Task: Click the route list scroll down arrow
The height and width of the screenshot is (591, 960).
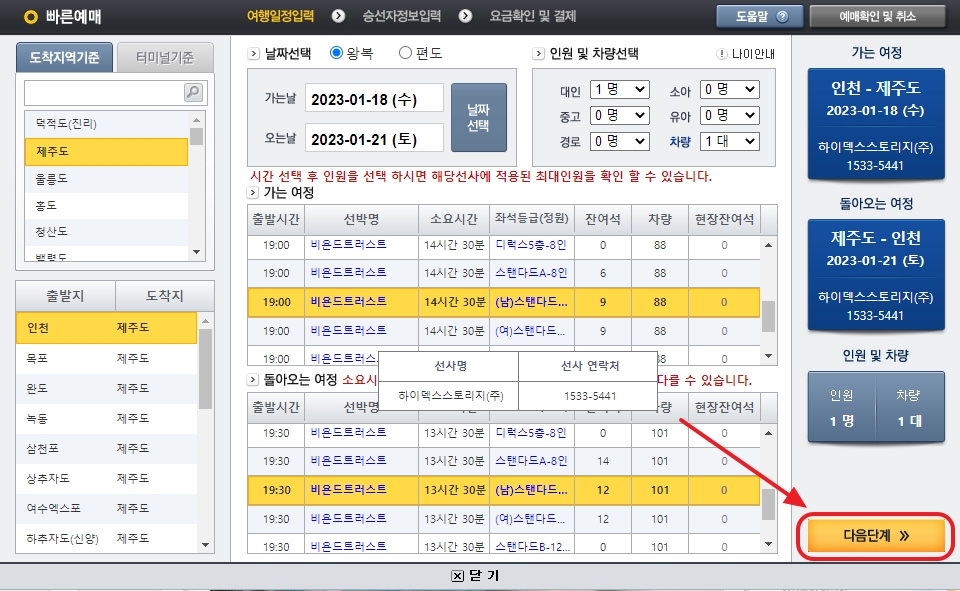Action: [205, 545]
